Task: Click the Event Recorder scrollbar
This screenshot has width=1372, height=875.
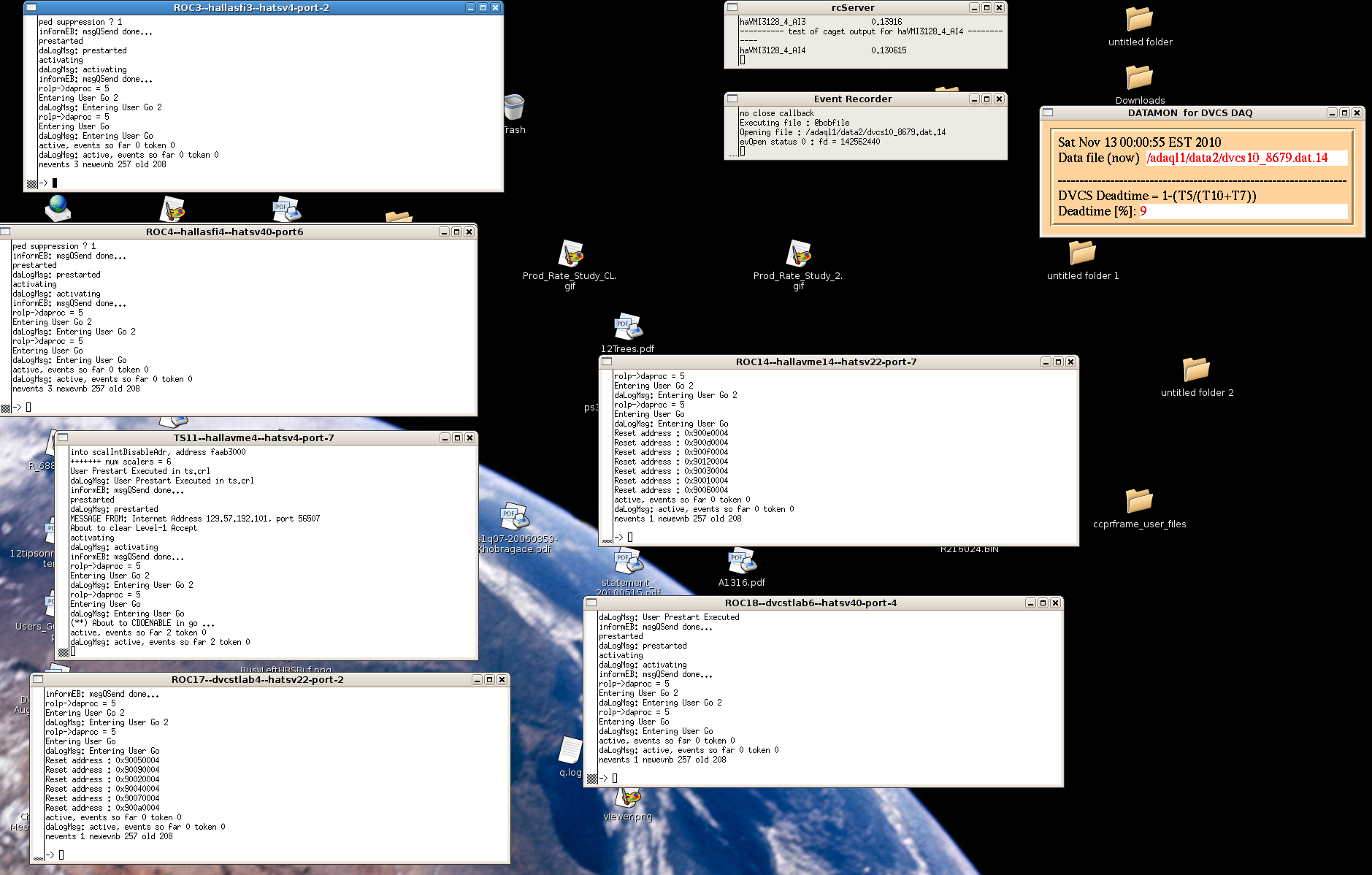Action: click(x=732, y=131)
